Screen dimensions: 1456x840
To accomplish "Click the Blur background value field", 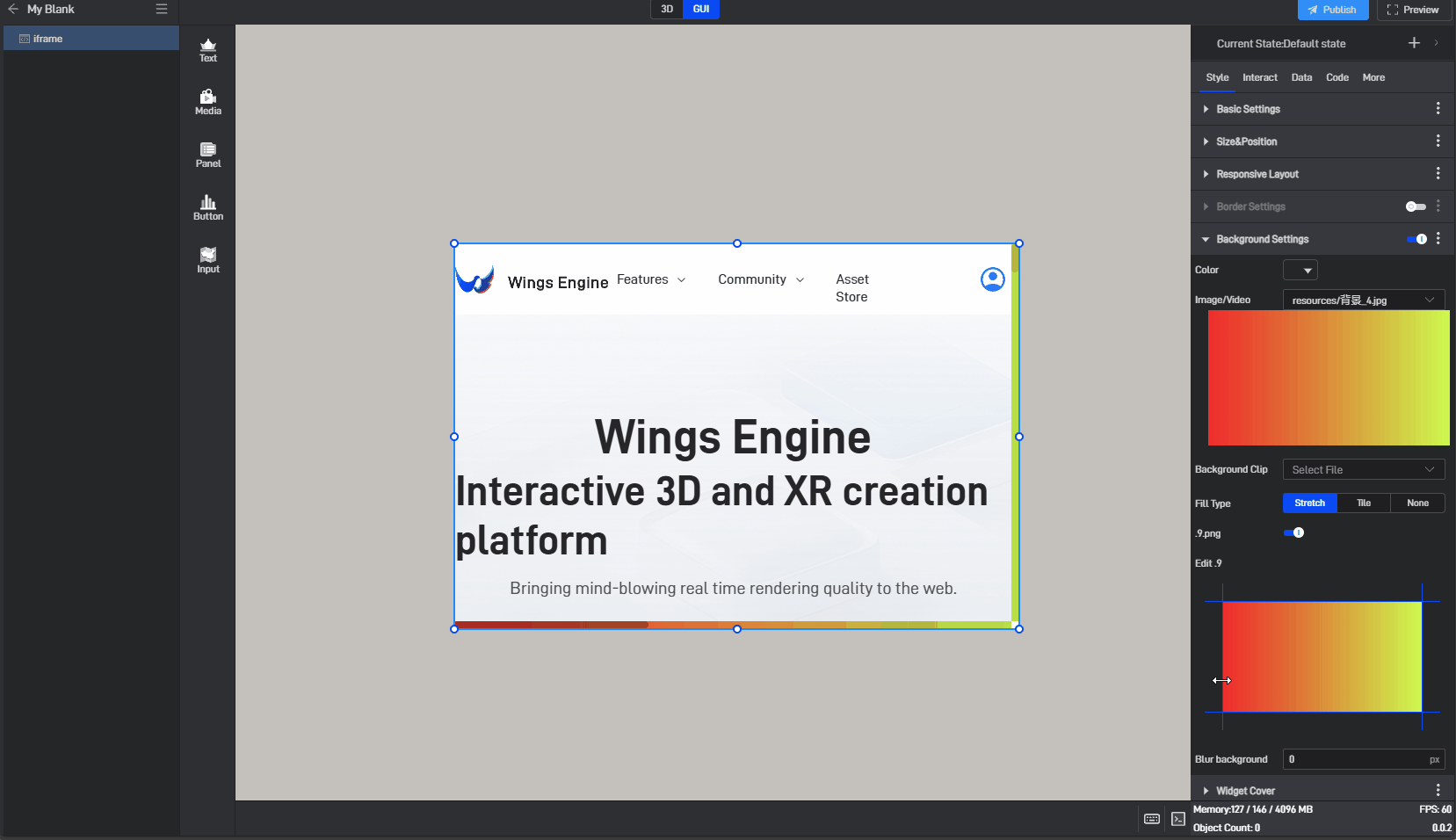I will click(x=1364, y=759).
